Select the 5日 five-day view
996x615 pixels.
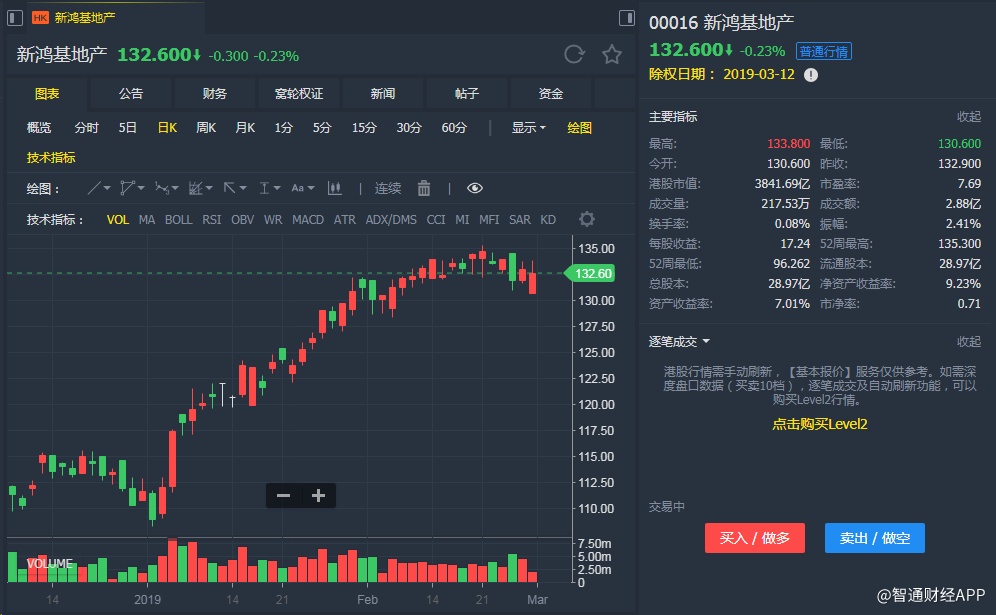point(128,128)
